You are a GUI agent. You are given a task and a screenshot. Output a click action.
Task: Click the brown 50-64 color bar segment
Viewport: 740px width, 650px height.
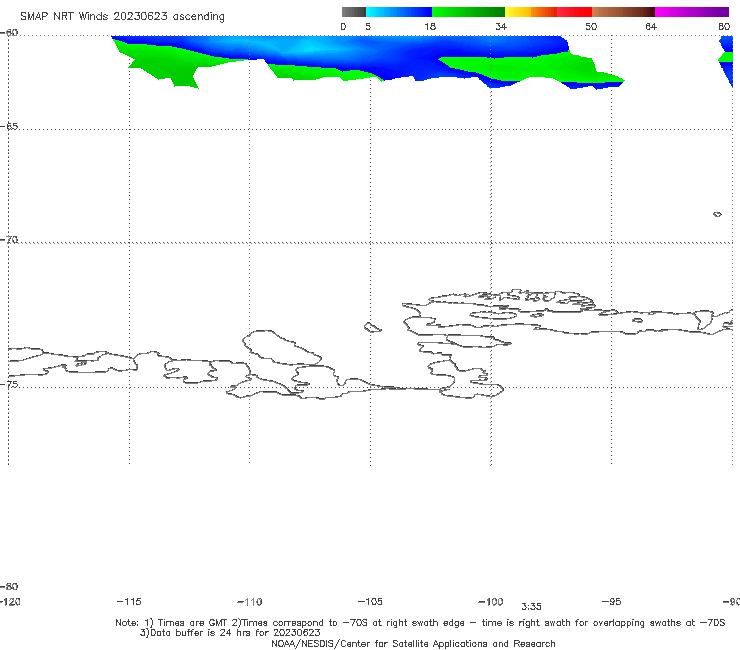(x=623, y=12)
